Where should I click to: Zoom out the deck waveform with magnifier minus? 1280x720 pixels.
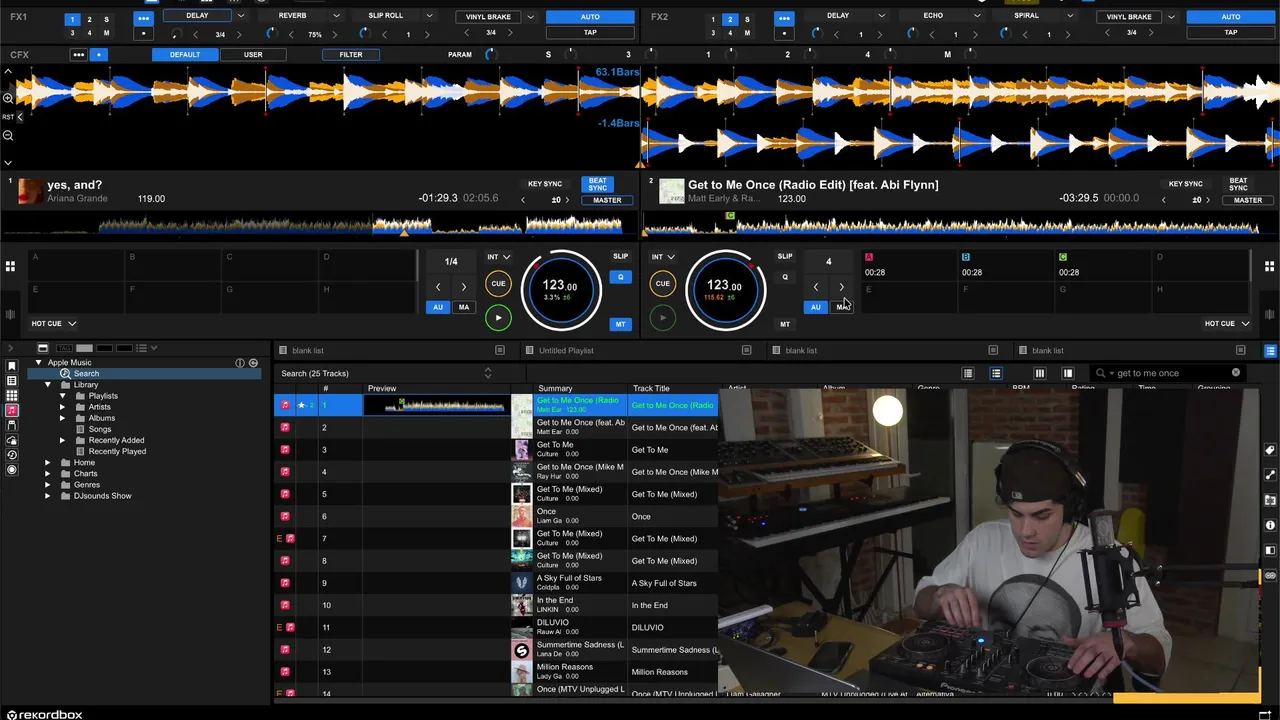(x=8, y=135)
